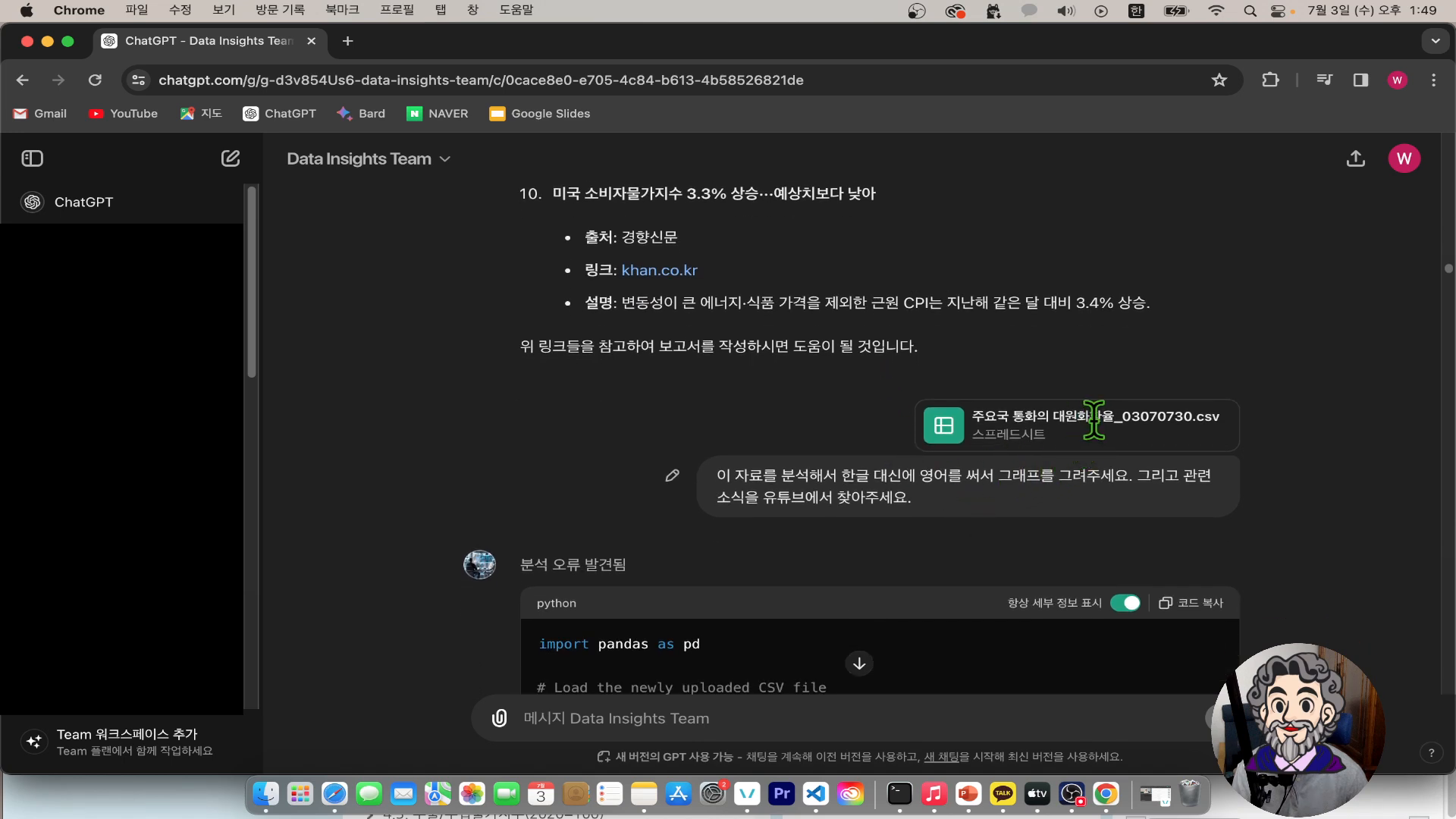Image resolution: width=1456 pixels, height=819 pixels.
Task: Open Finder from the Dock
Action: pos(265,794)
